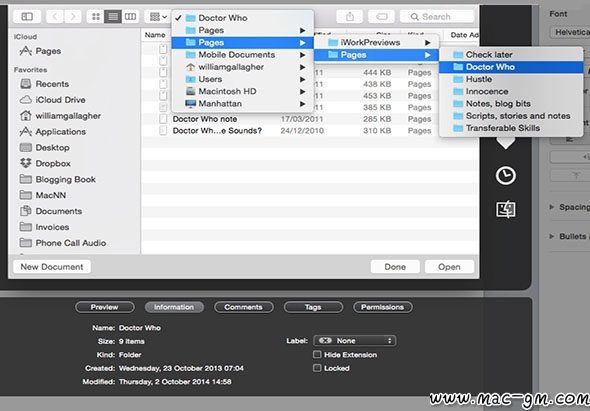Expand Mobile Documents submenu arrow
This screenshot has width=590, height=411.
coord(302,55)
